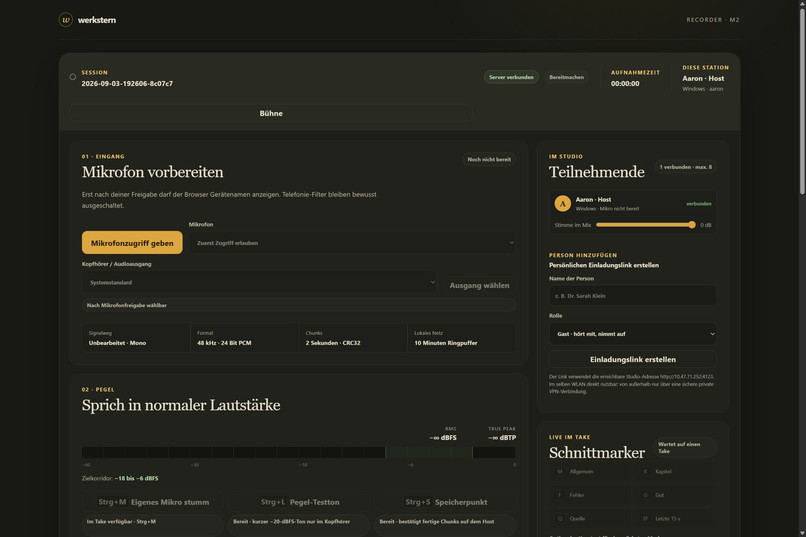Viewport: 806px width, 537px height.
Task: Click the Einladungslink erstellen button
Action: click(x=633, y=359)
